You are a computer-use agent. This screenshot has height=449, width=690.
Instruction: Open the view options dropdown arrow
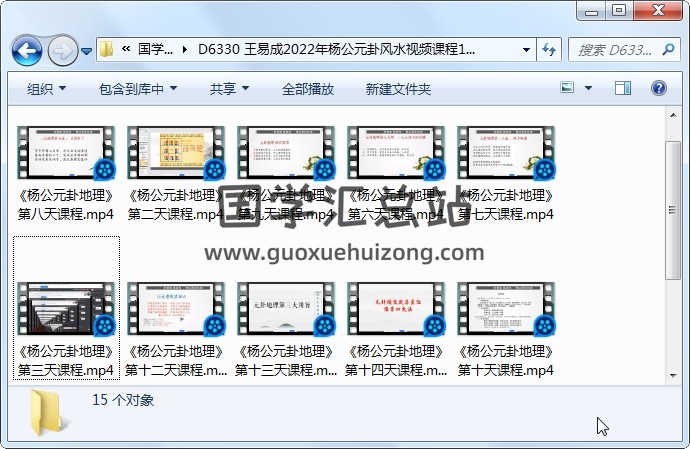591,89
